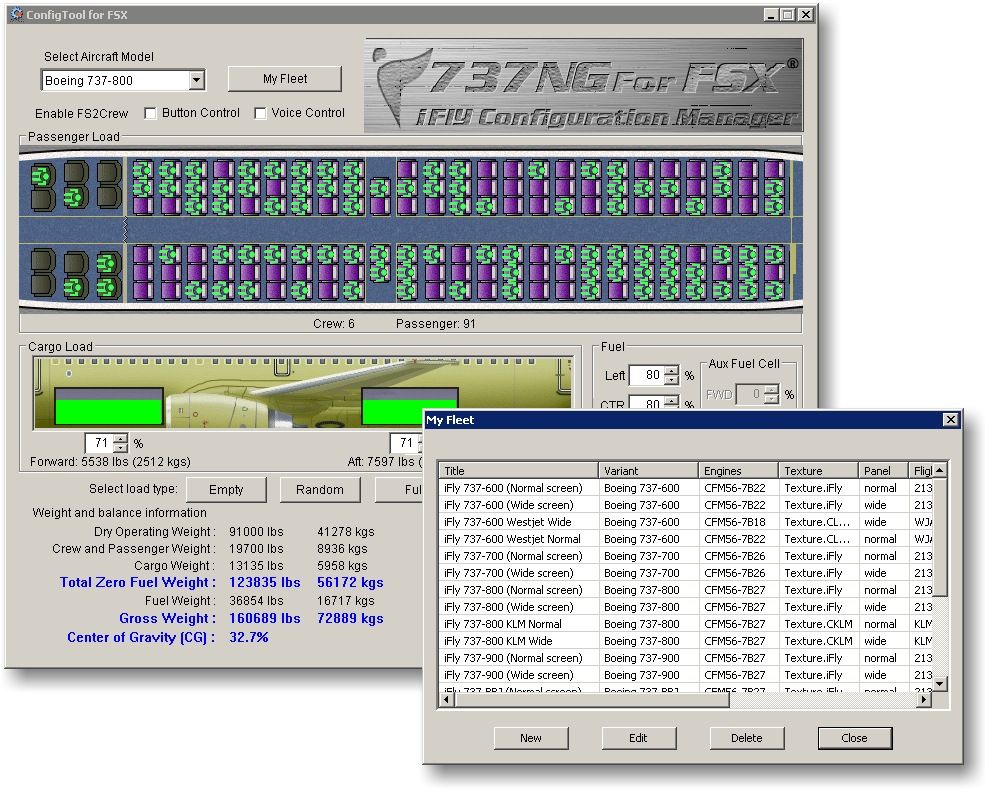Decrease left fuel tank percentage
The height and width of the screenshot is (794, 993).
[671, 381]
